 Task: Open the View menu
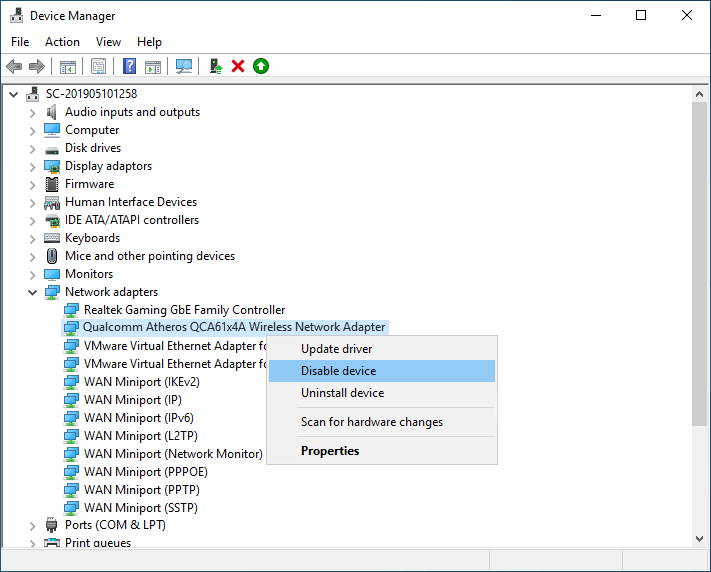click(108, 42)
